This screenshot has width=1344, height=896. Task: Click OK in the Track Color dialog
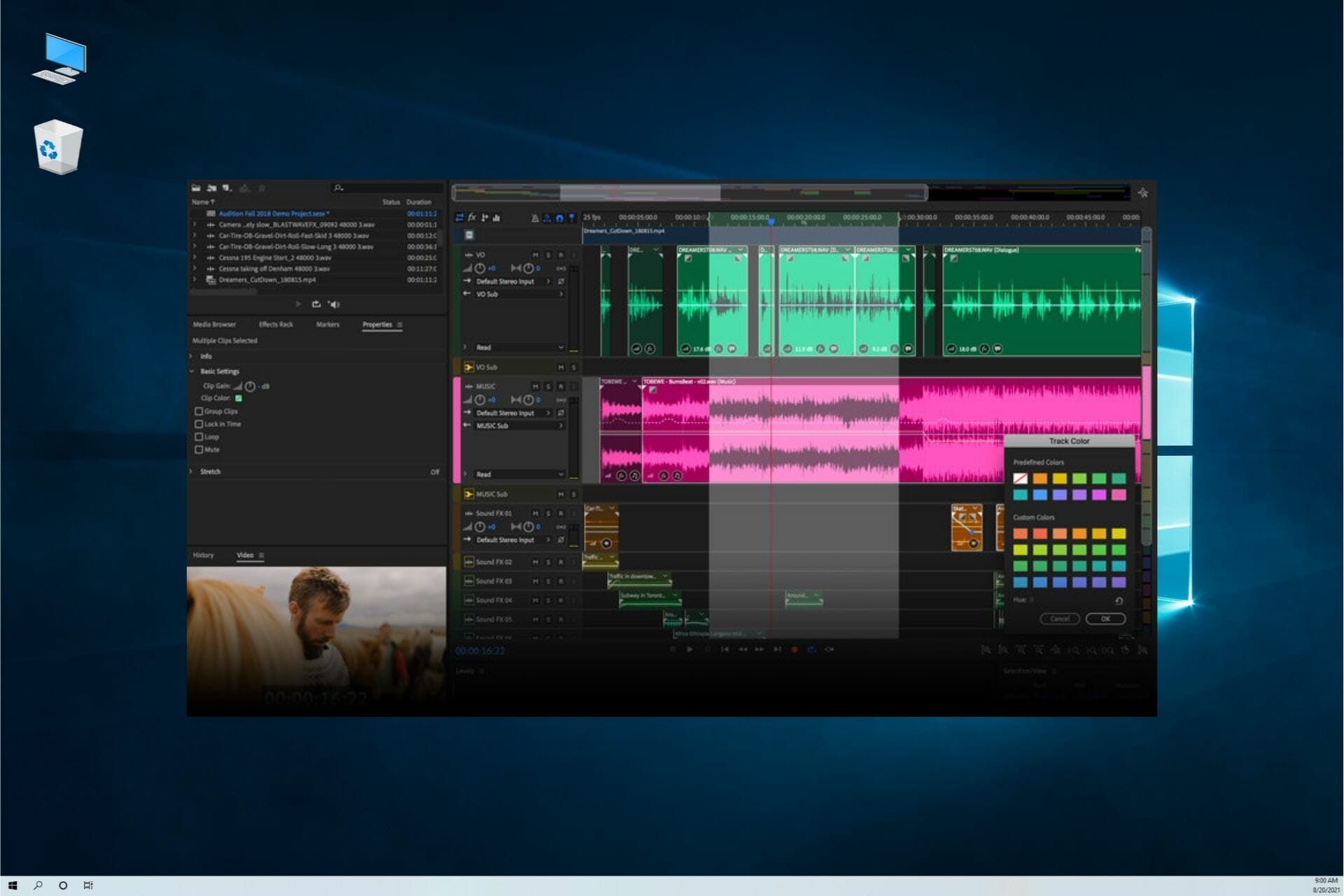tap(1105, 619)
